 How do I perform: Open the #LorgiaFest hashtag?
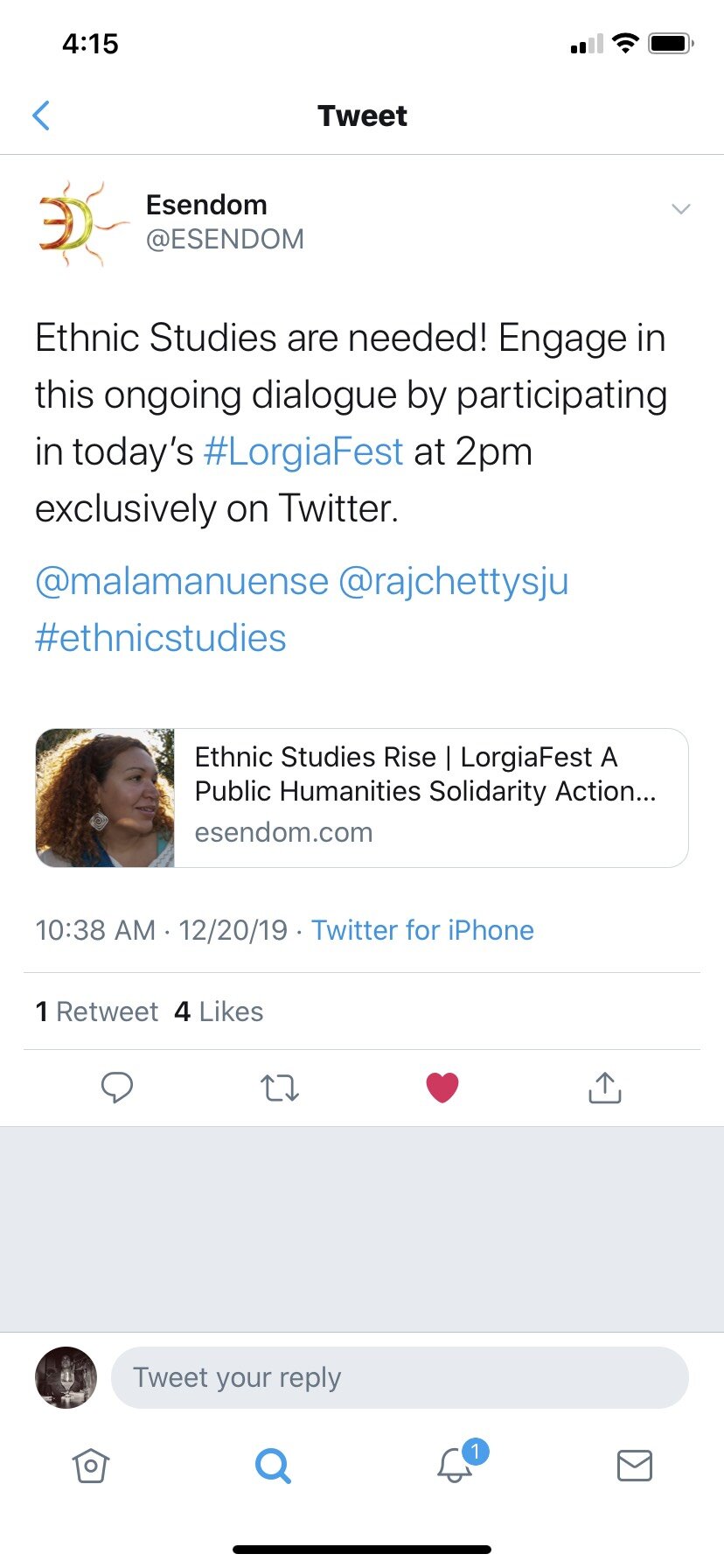coord(303,452)
